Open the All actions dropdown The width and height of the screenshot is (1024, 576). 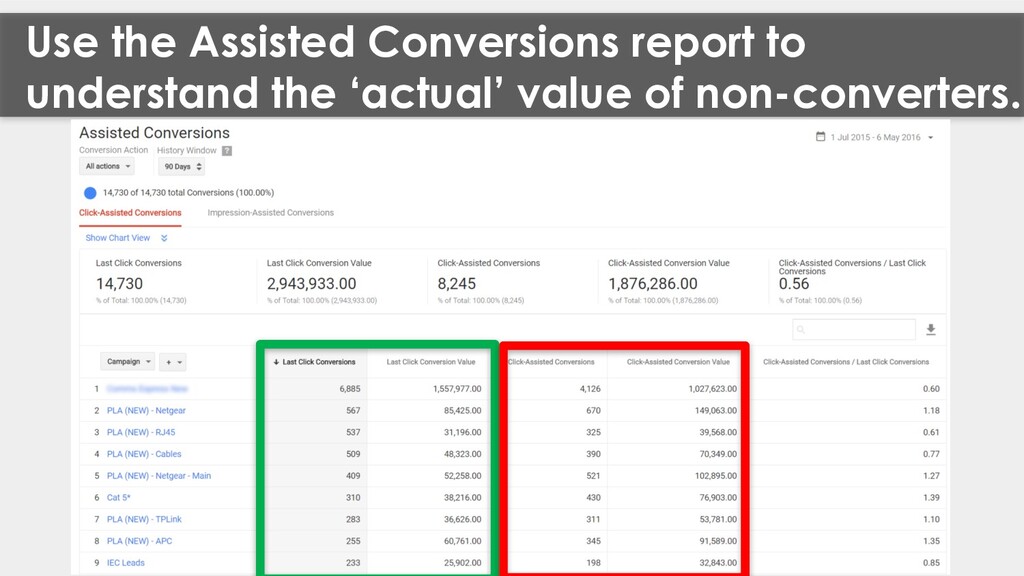pos(107,167)
